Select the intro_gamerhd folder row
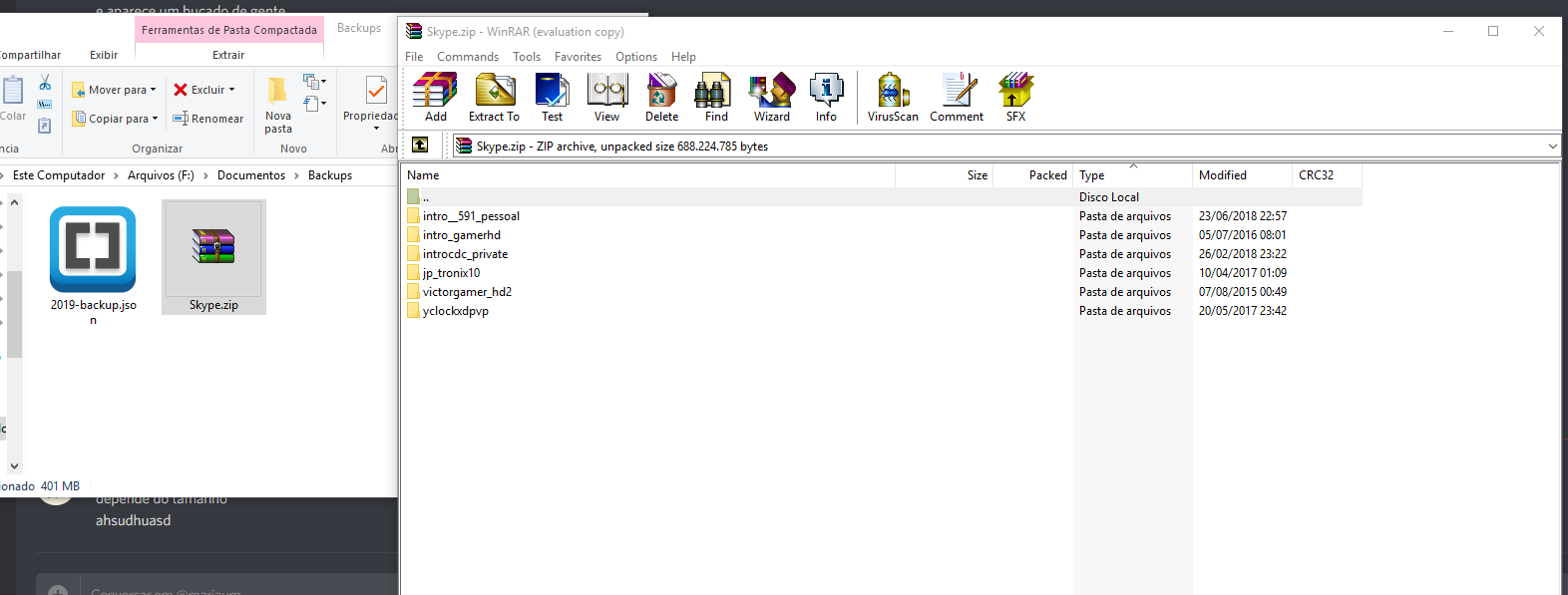Image resolution: width=1568 pixels, height=595 pixels. pyautogui.click(x=882, y=235)
